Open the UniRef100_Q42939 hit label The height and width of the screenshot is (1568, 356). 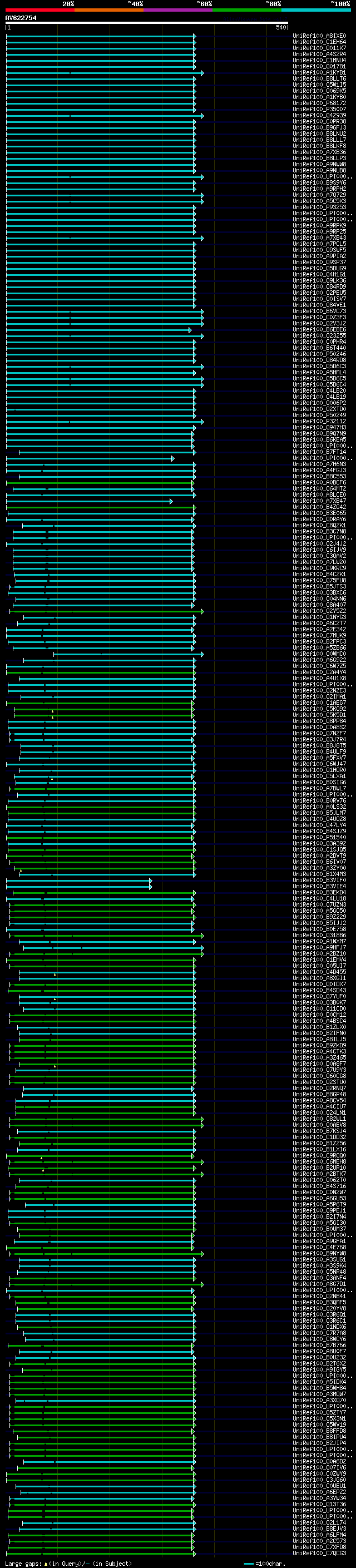[x=319, y=115]
